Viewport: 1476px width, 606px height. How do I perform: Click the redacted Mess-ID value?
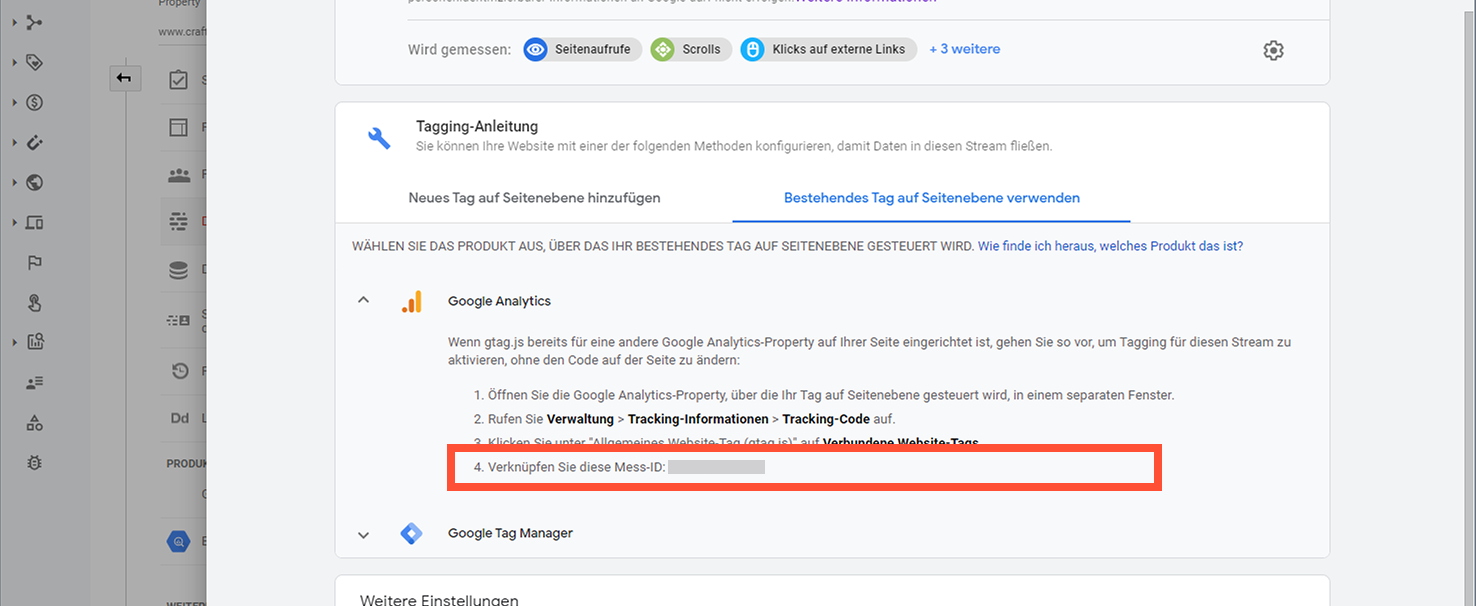[x=716, y=467]
